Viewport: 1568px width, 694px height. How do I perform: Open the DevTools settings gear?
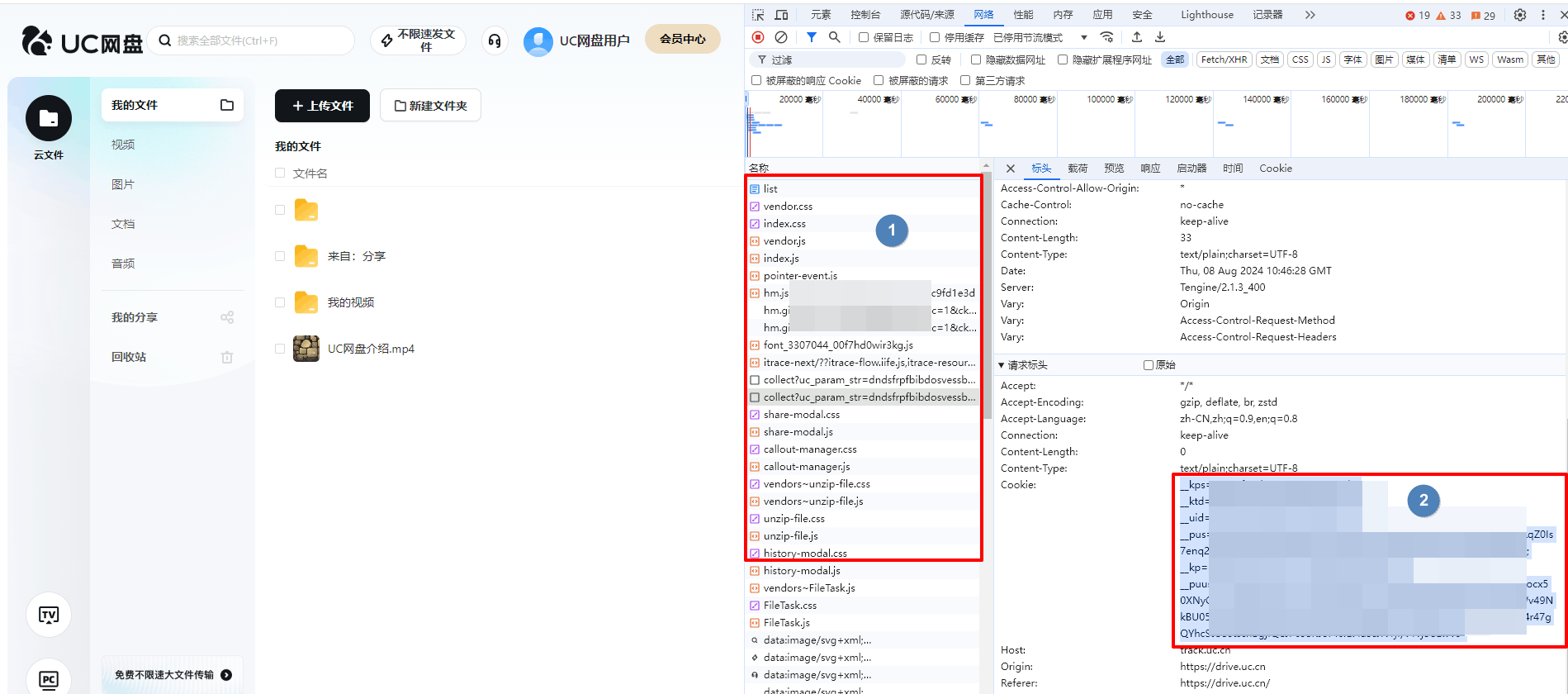click(1520, 15)
